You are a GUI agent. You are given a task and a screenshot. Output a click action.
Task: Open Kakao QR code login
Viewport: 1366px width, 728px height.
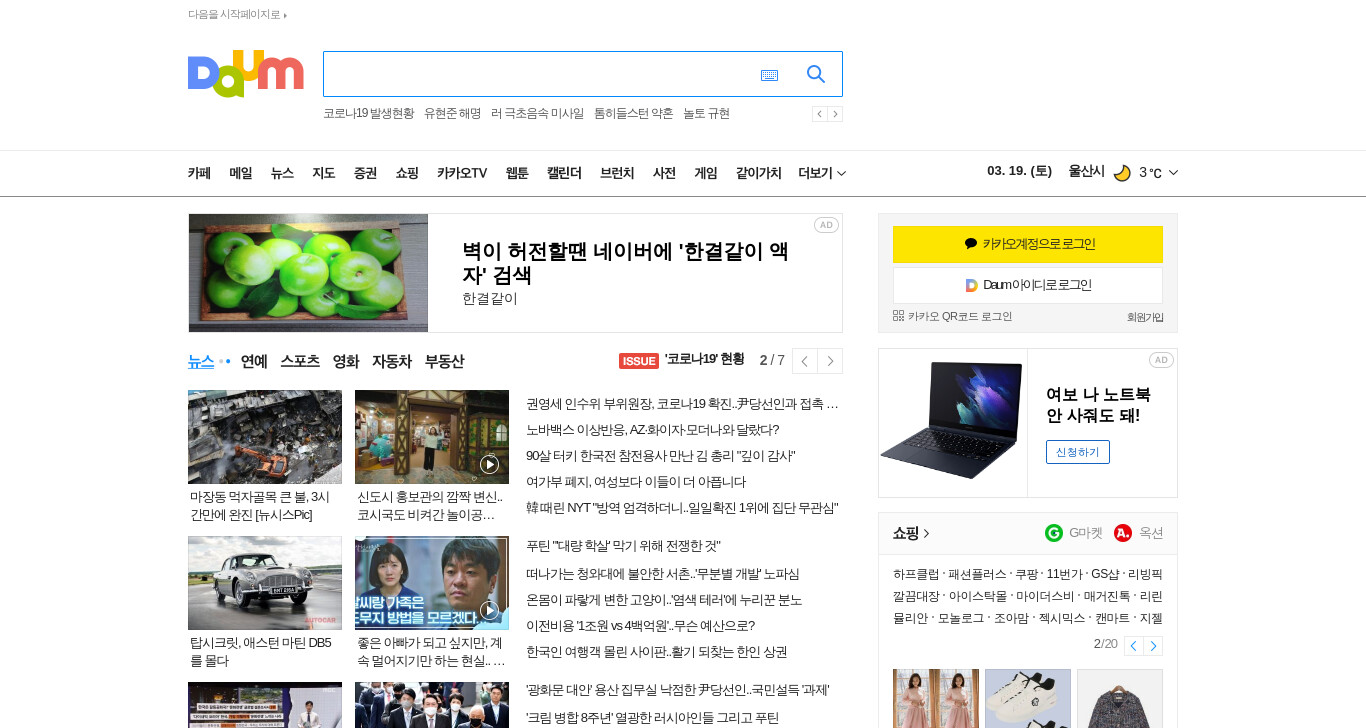pos(953,316)
